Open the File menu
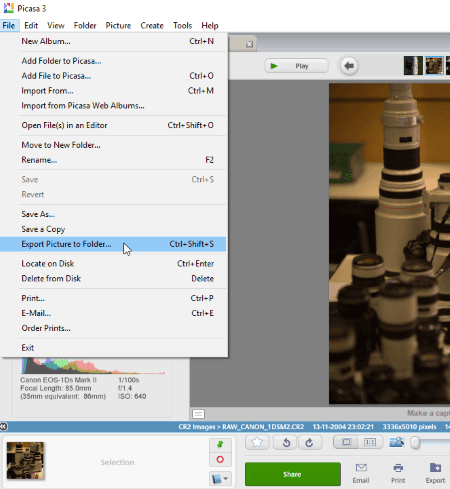Image resolution: width=450 pixels, height=489 pixels. click(x=9, y=25)
